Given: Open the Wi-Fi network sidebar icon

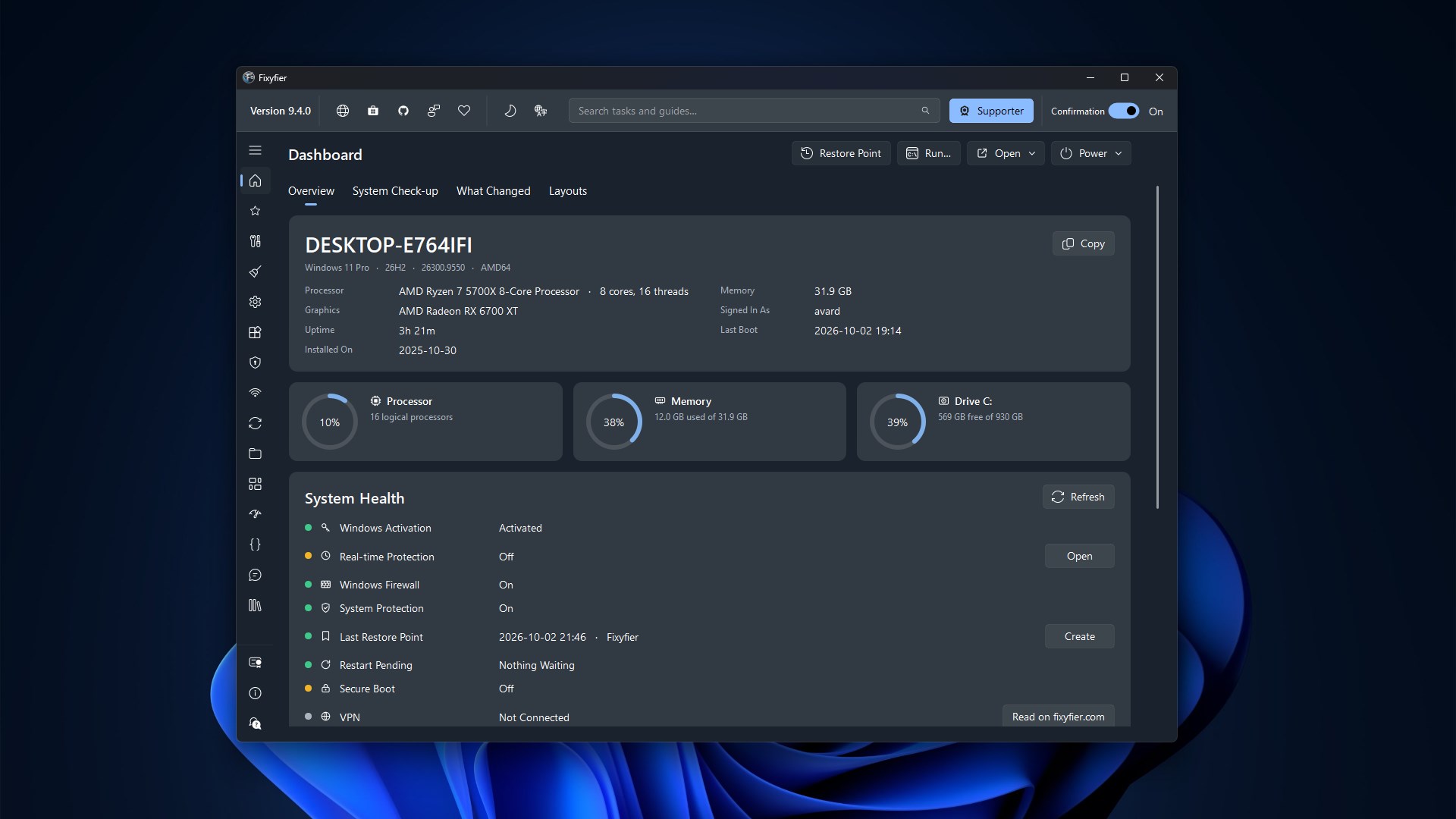Looking at the screenshot, I should coord(256,393).
